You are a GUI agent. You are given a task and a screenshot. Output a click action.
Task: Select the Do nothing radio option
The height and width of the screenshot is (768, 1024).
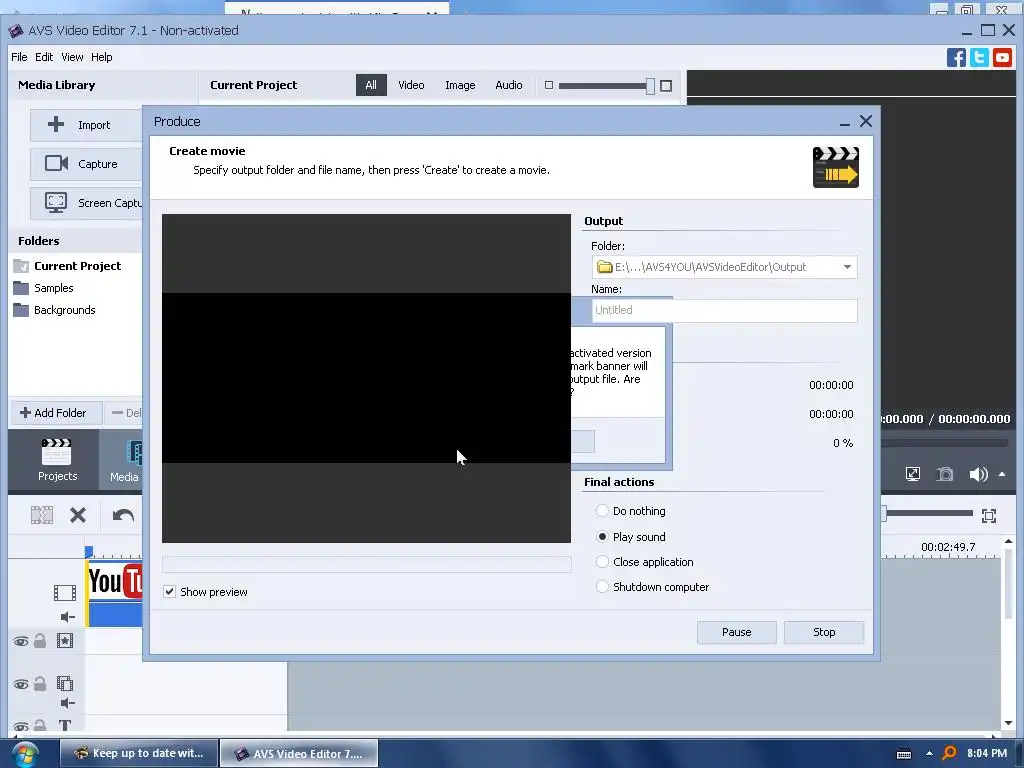[602, 511]
